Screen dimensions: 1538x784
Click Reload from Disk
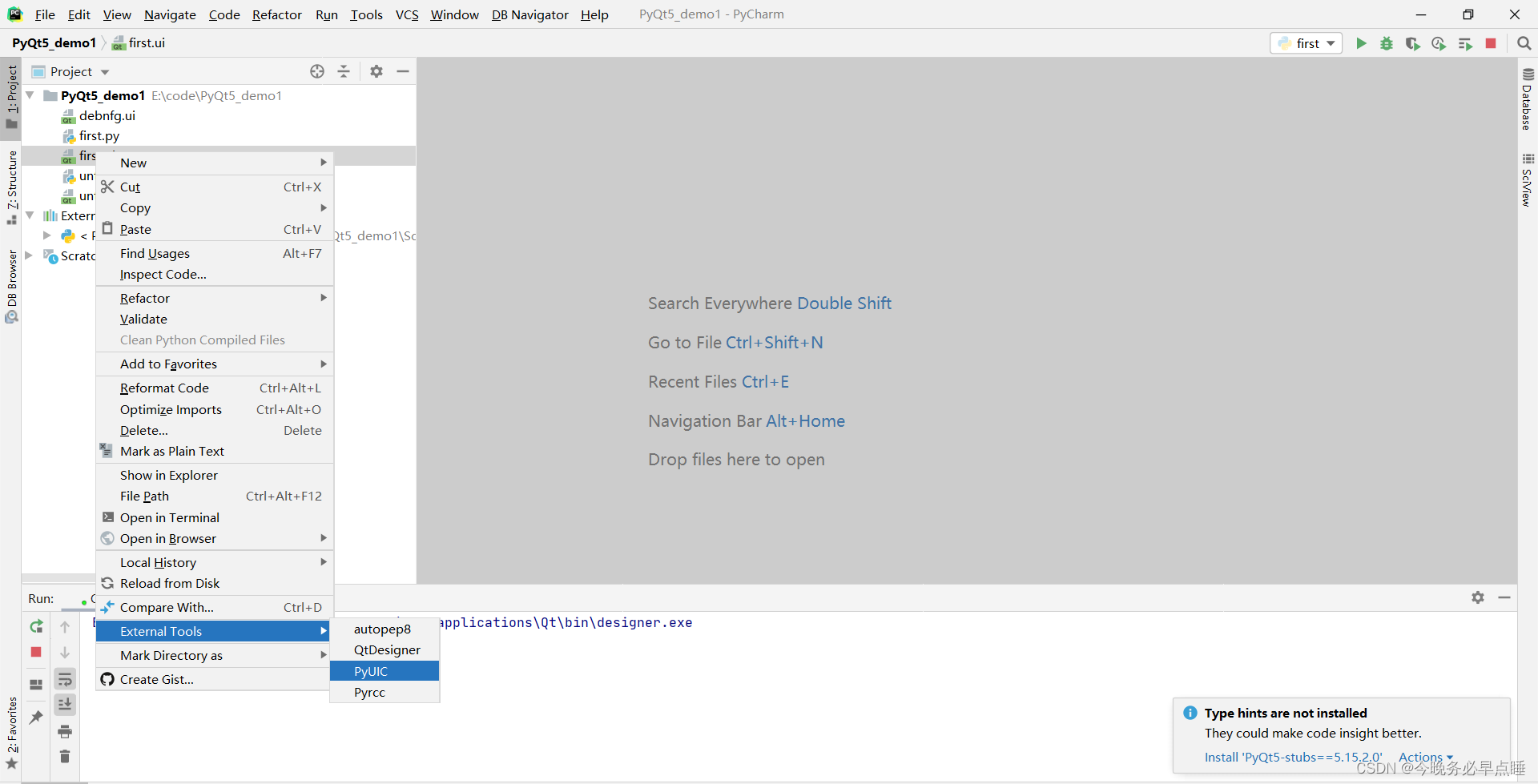pyautogui.click(x=214, y=583)
